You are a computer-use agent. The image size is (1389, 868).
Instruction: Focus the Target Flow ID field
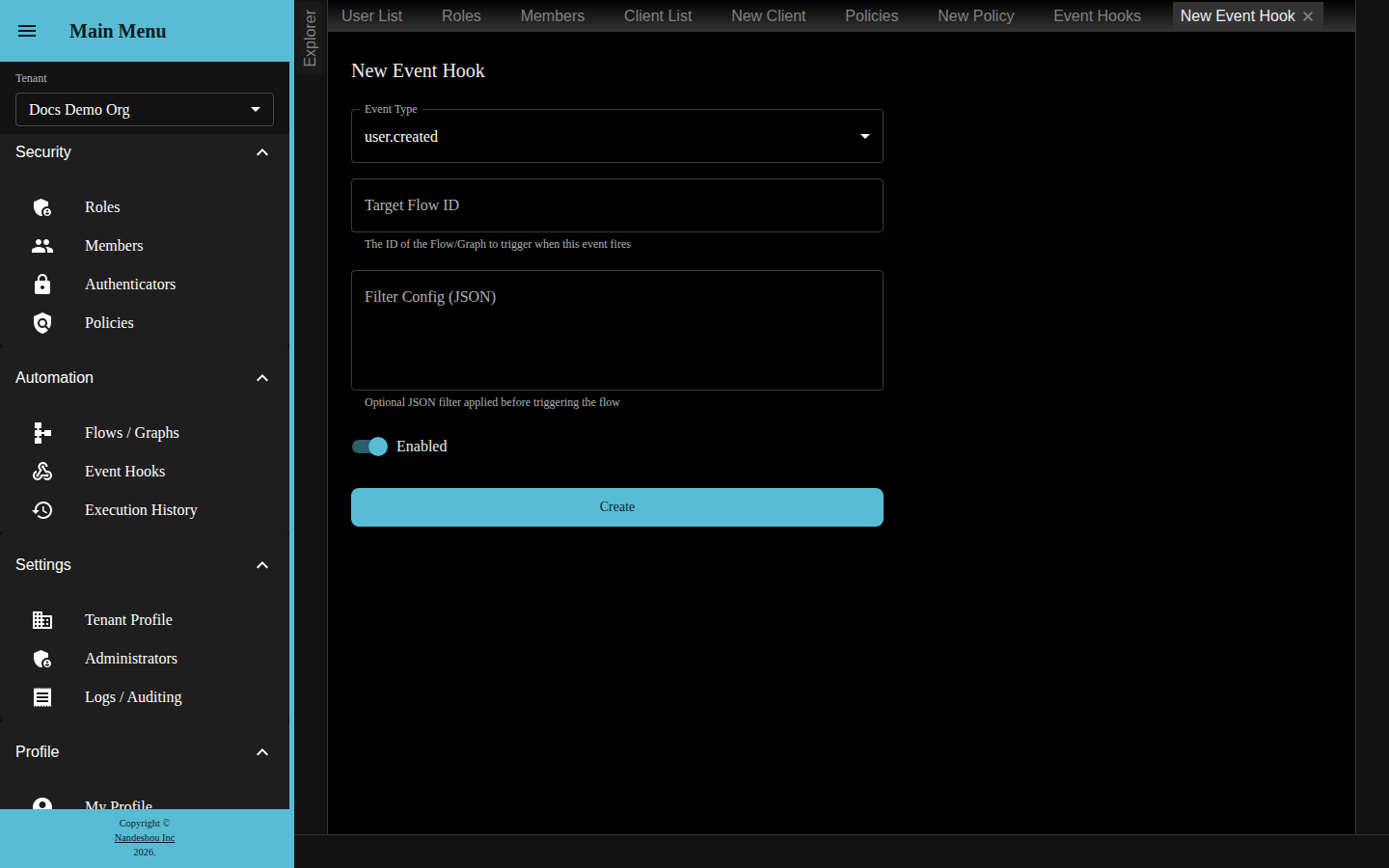(617, 205)
